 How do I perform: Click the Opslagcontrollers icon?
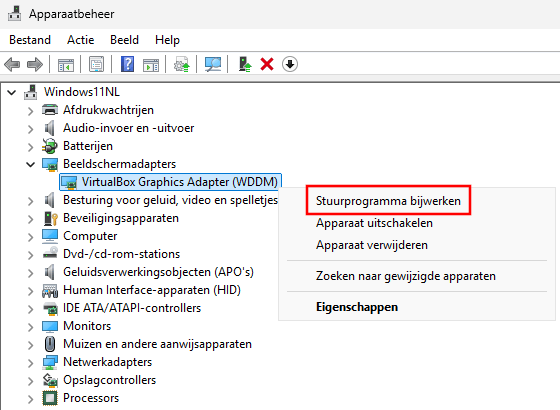click(x=50, y=380)
